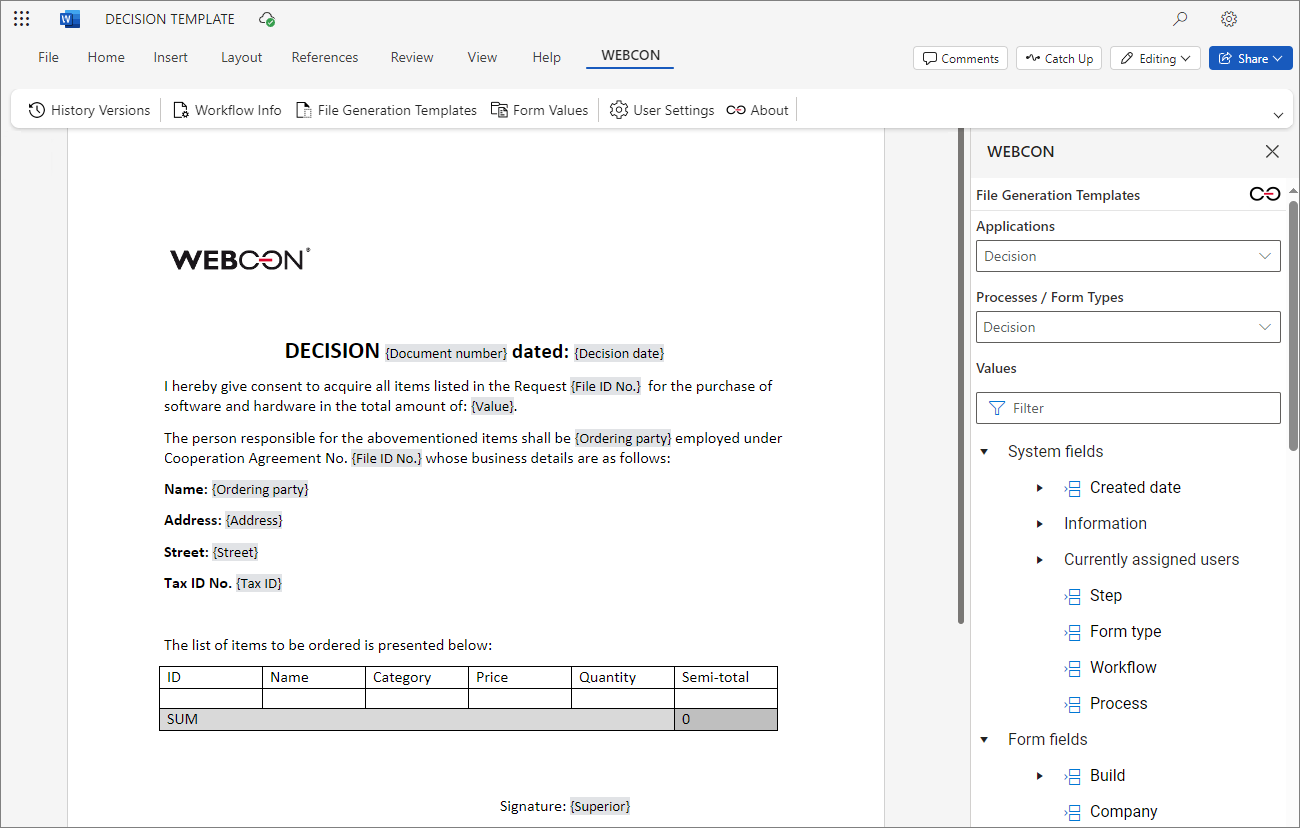Open the References tab
Viewport: 1300px width, 828px height.
tap(325, 57)
